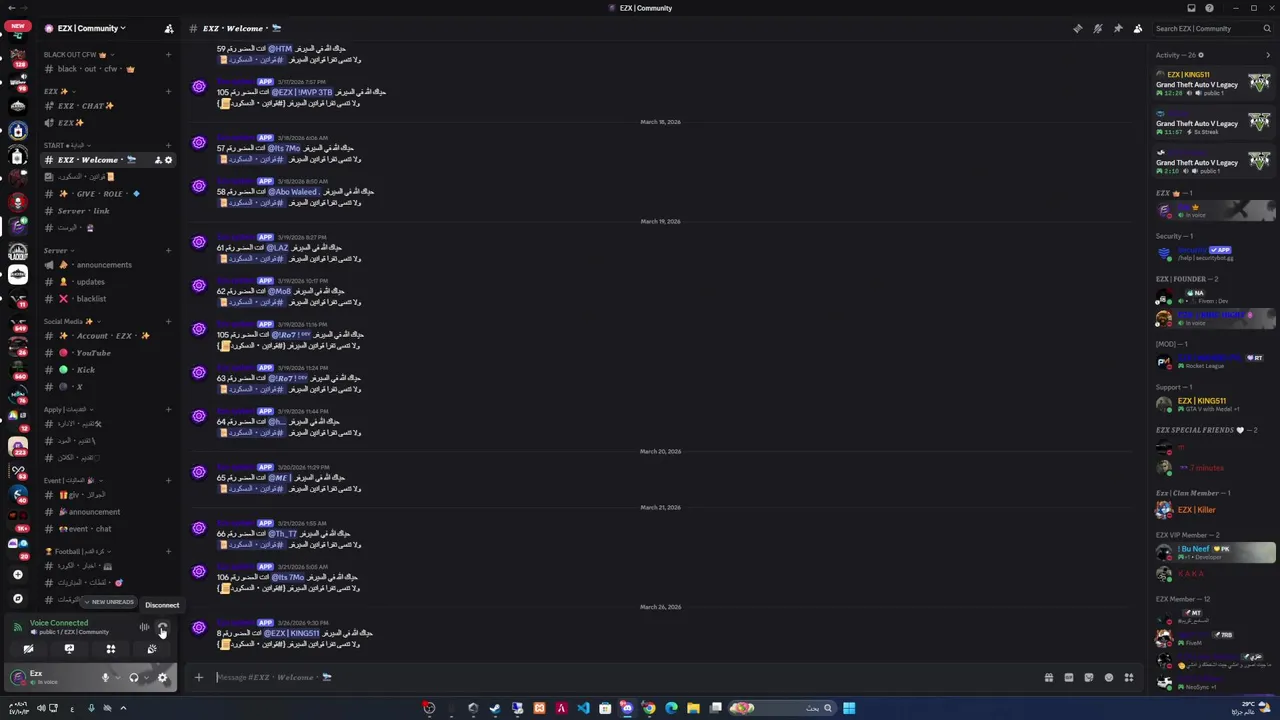This screenshot has width=1280, height=720.
Task: Jump to NEW UNREADS
Action: coord(109,602)
